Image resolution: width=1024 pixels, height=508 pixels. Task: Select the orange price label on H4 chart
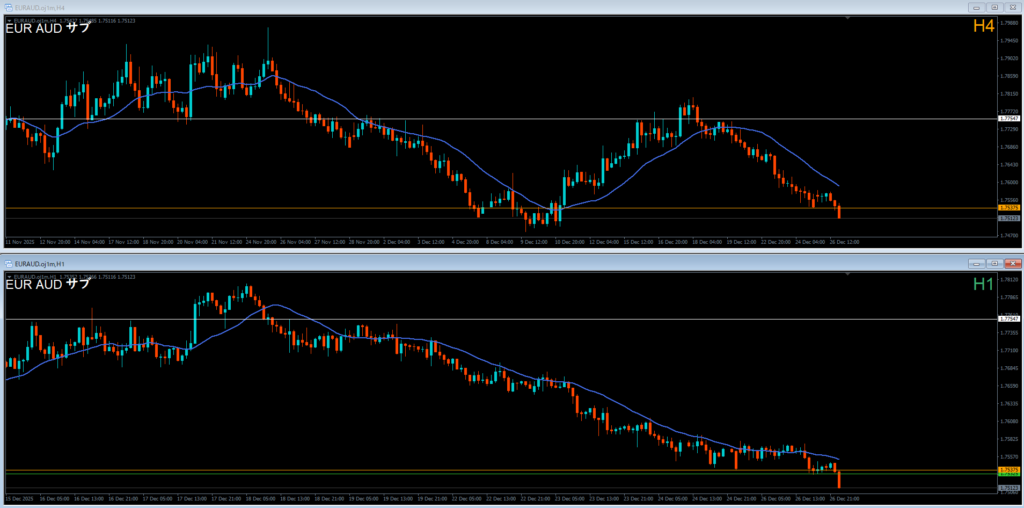[x=1008, y=208]
